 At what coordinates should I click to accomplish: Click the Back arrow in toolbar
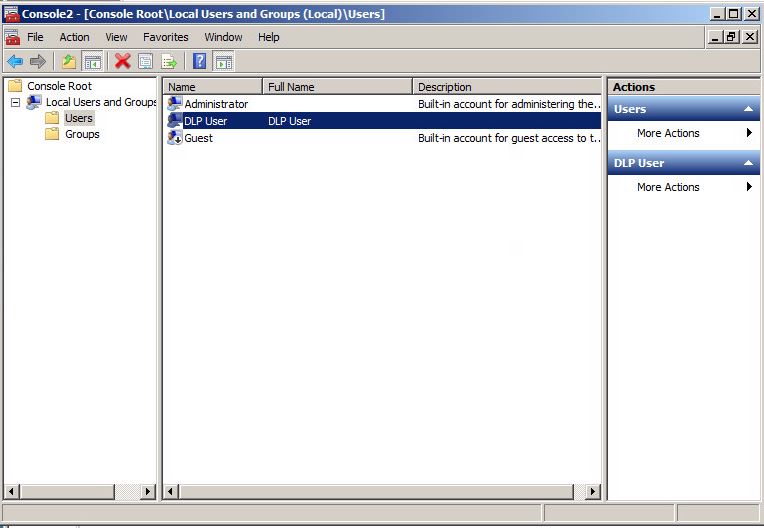15,61
